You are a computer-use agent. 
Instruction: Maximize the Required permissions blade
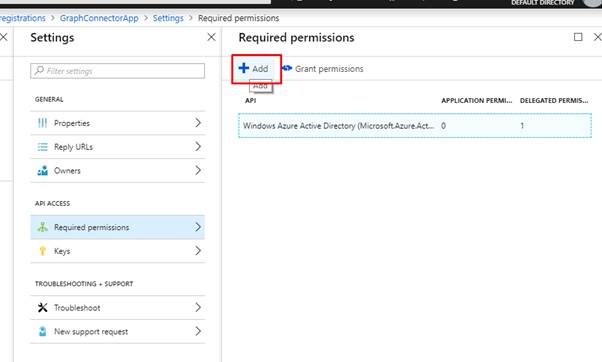click(578, 37)
